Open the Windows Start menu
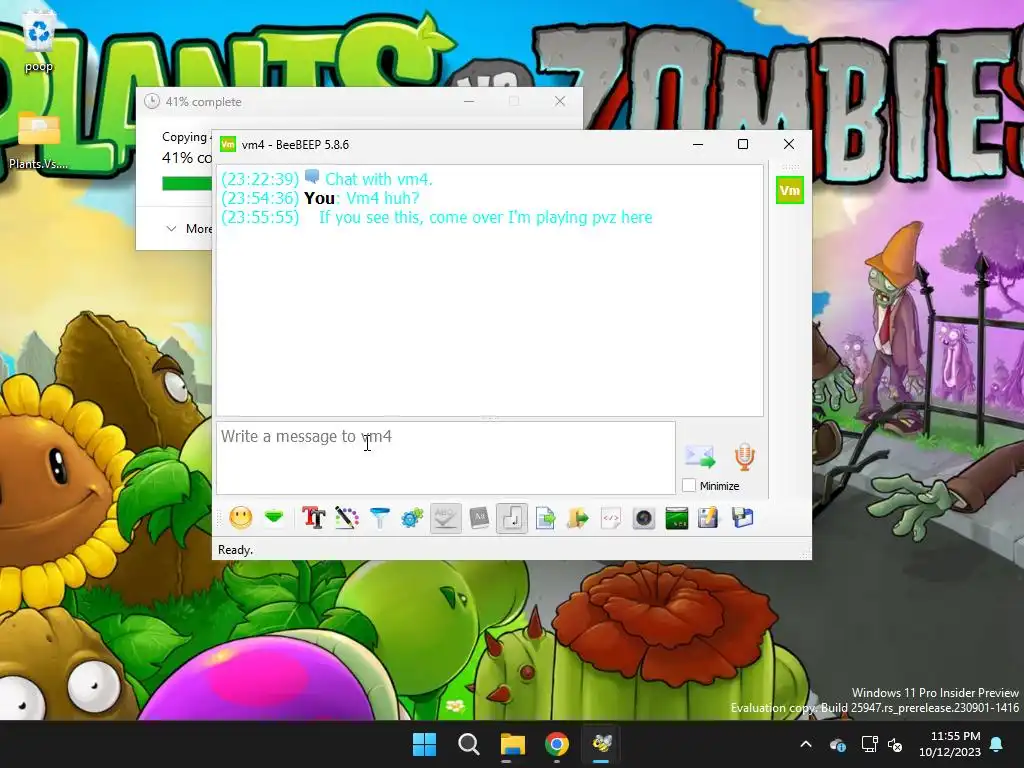Viewport: 1024px width, 768px height. (424, 744)
